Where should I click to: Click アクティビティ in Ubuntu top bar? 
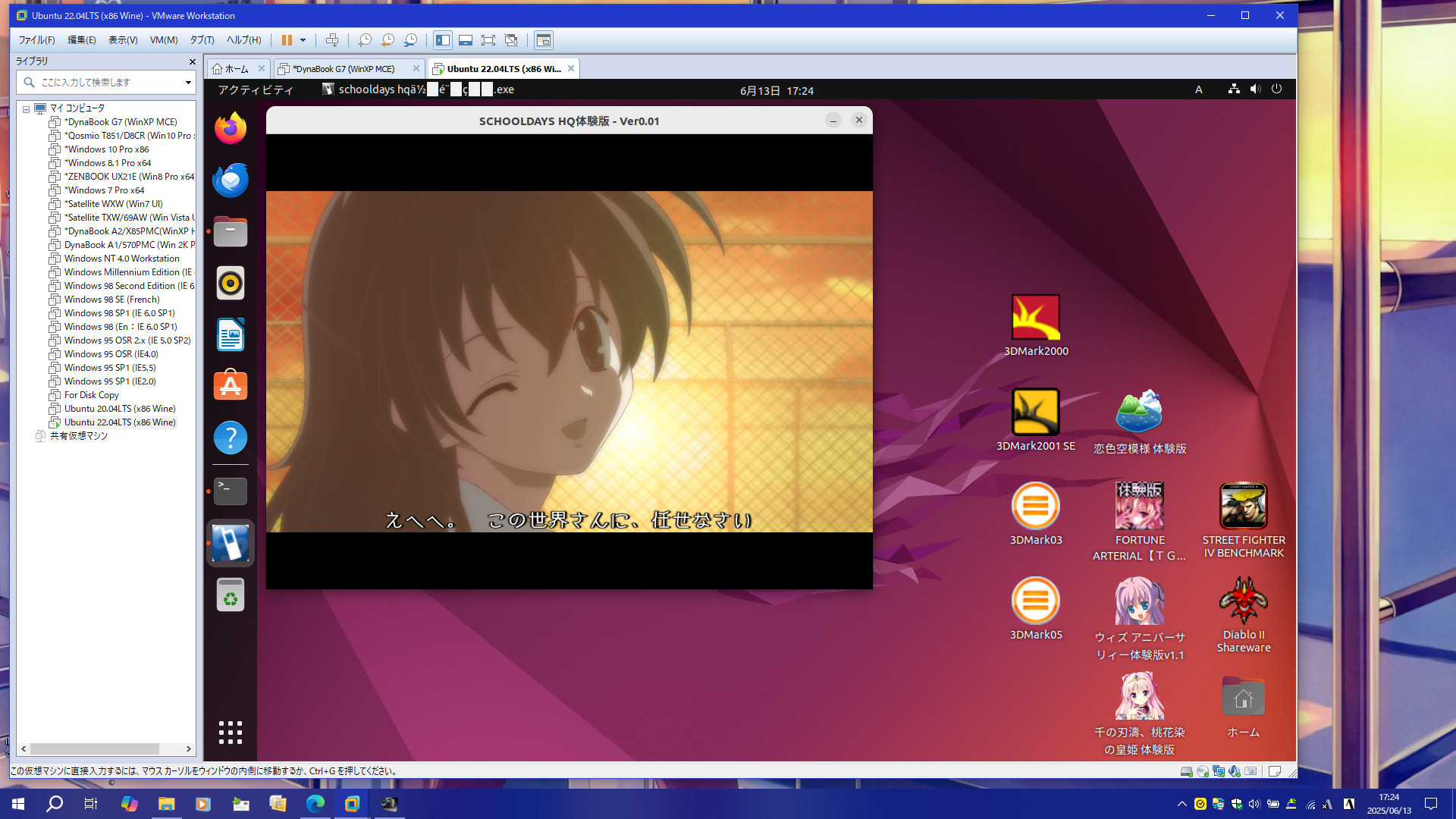click(x=256, y=89)
